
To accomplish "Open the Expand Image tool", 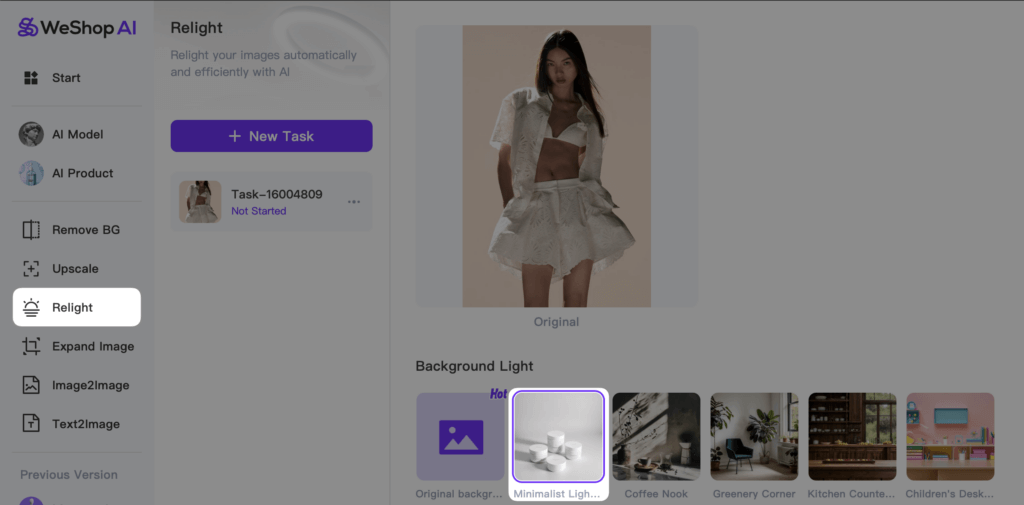I will click(x=76, y=346).
